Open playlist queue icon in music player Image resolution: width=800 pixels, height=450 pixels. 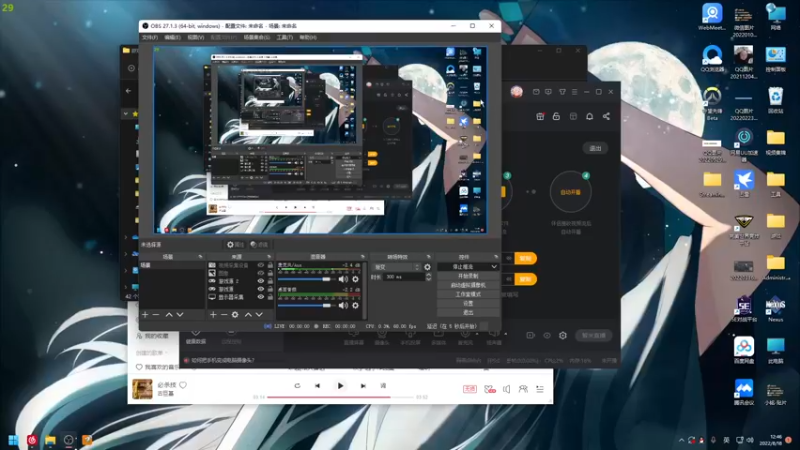click(540, 389)
